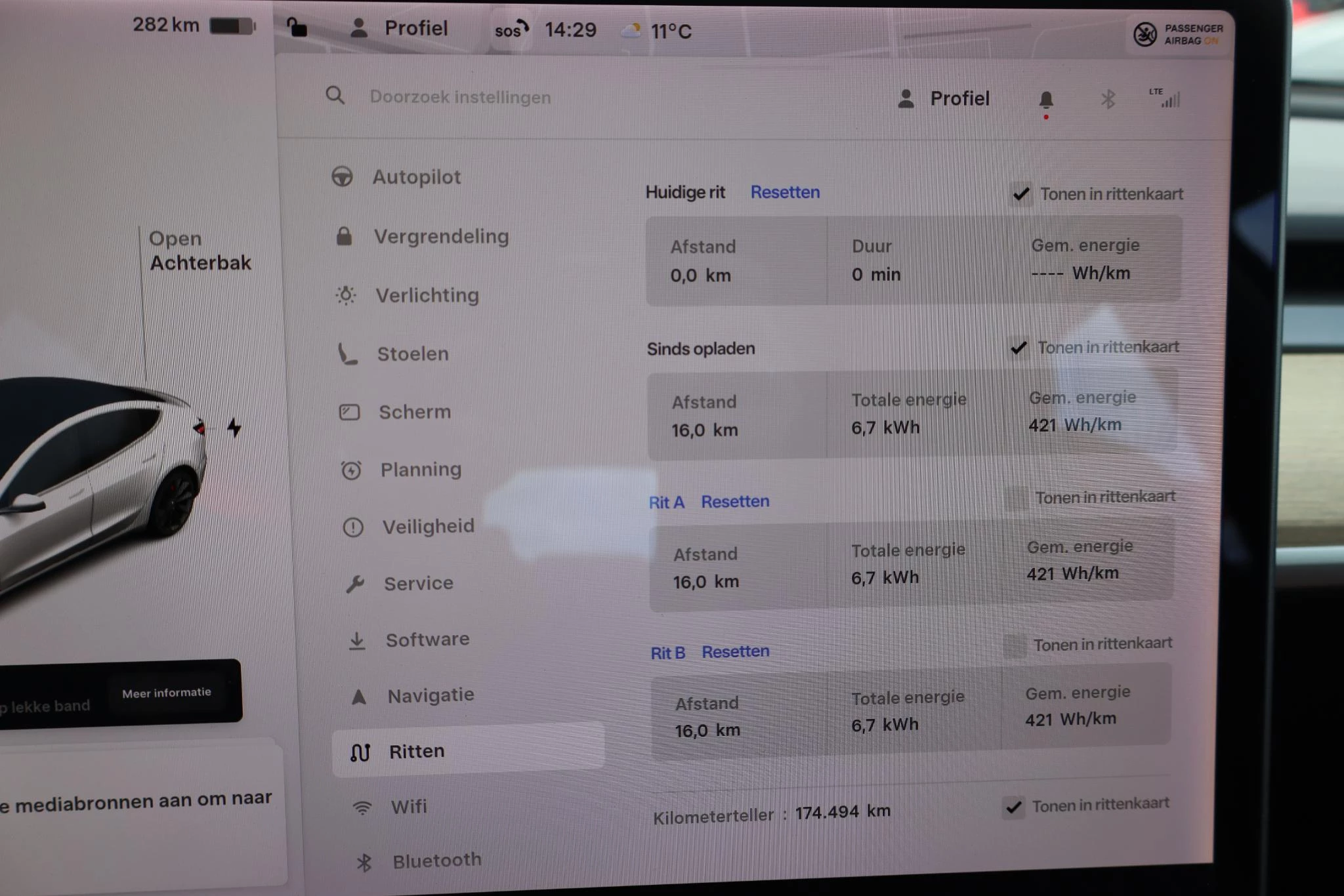
Task: Select the Software download icon
Action: [x=356, y=640]
